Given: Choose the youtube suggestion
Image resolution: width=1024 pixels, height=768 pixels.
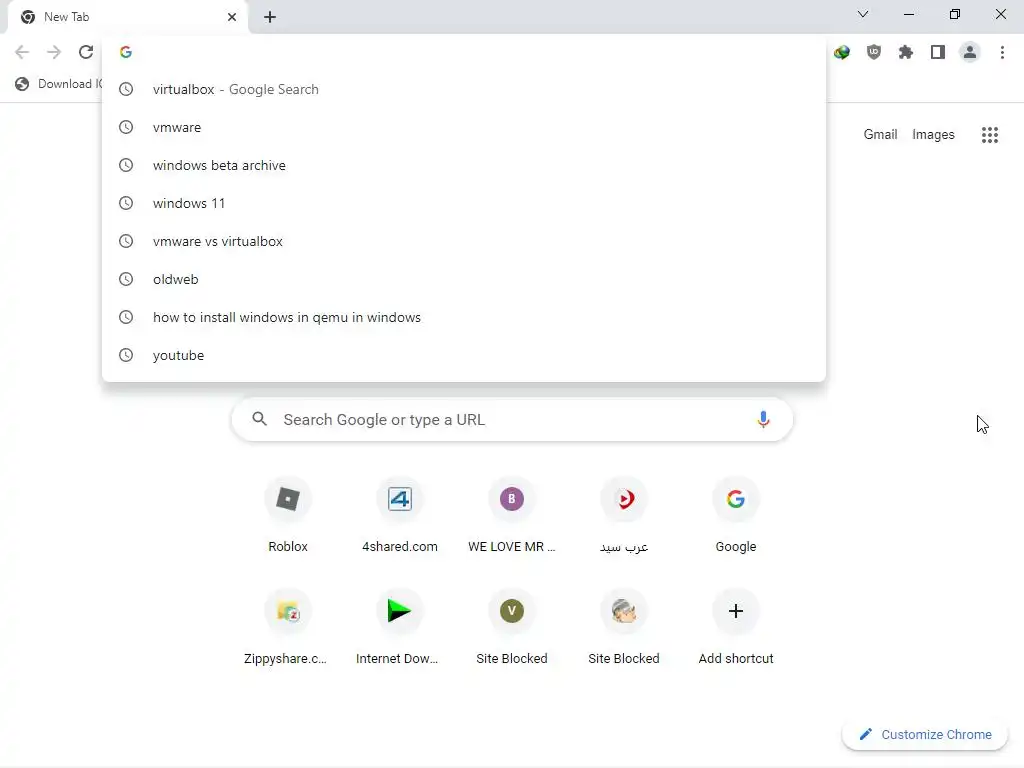Looking at the screenshot, I should 464,355.
